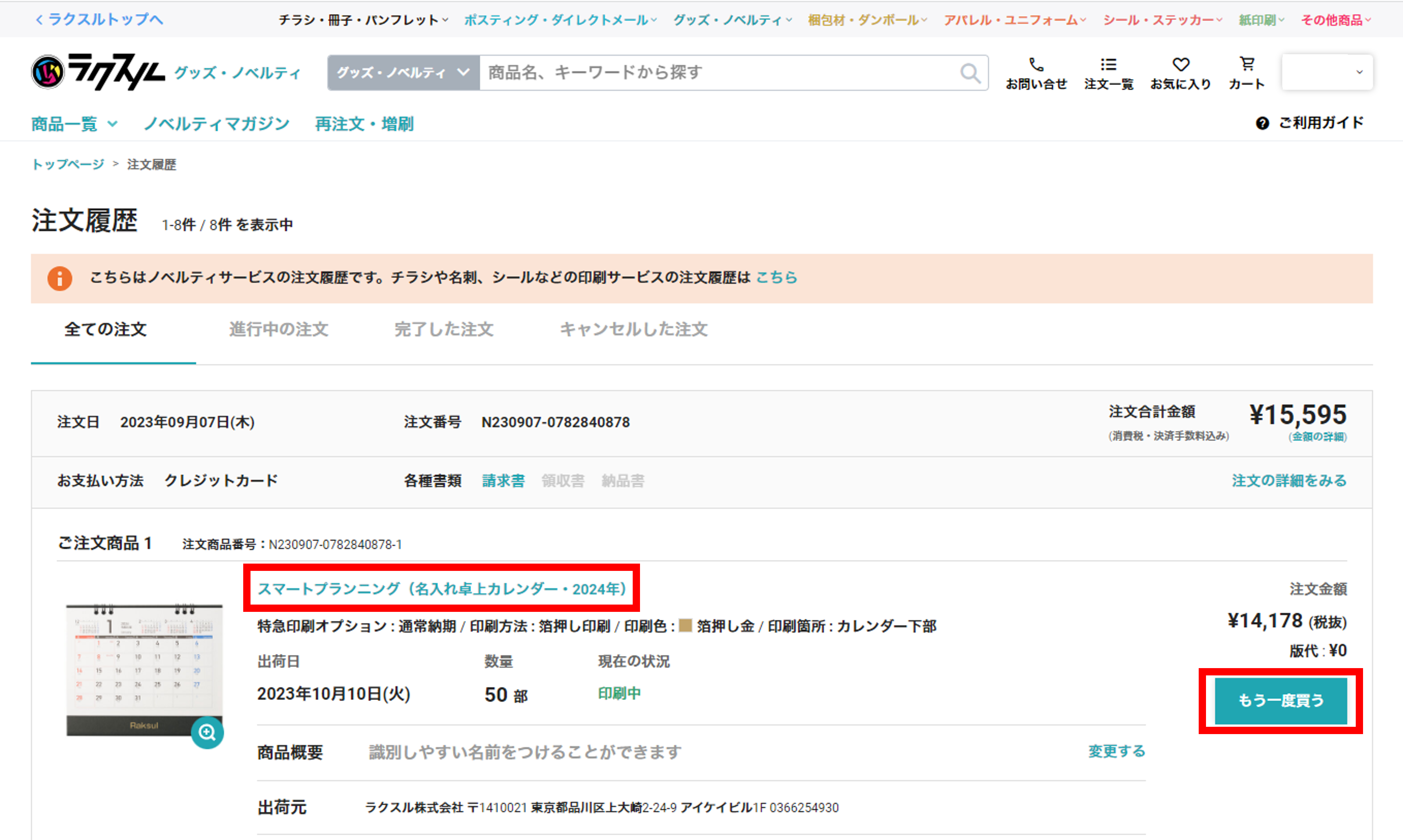Click the Raksul logo

point(98,72)
